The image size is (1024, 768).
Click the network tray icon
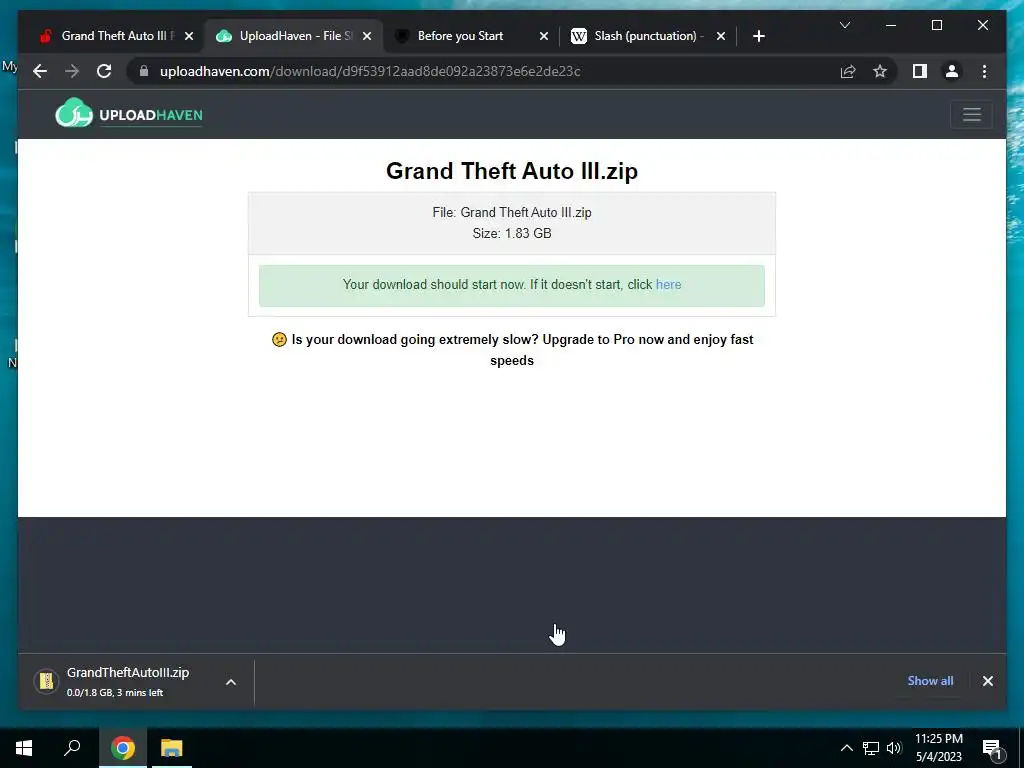(871, 748)
